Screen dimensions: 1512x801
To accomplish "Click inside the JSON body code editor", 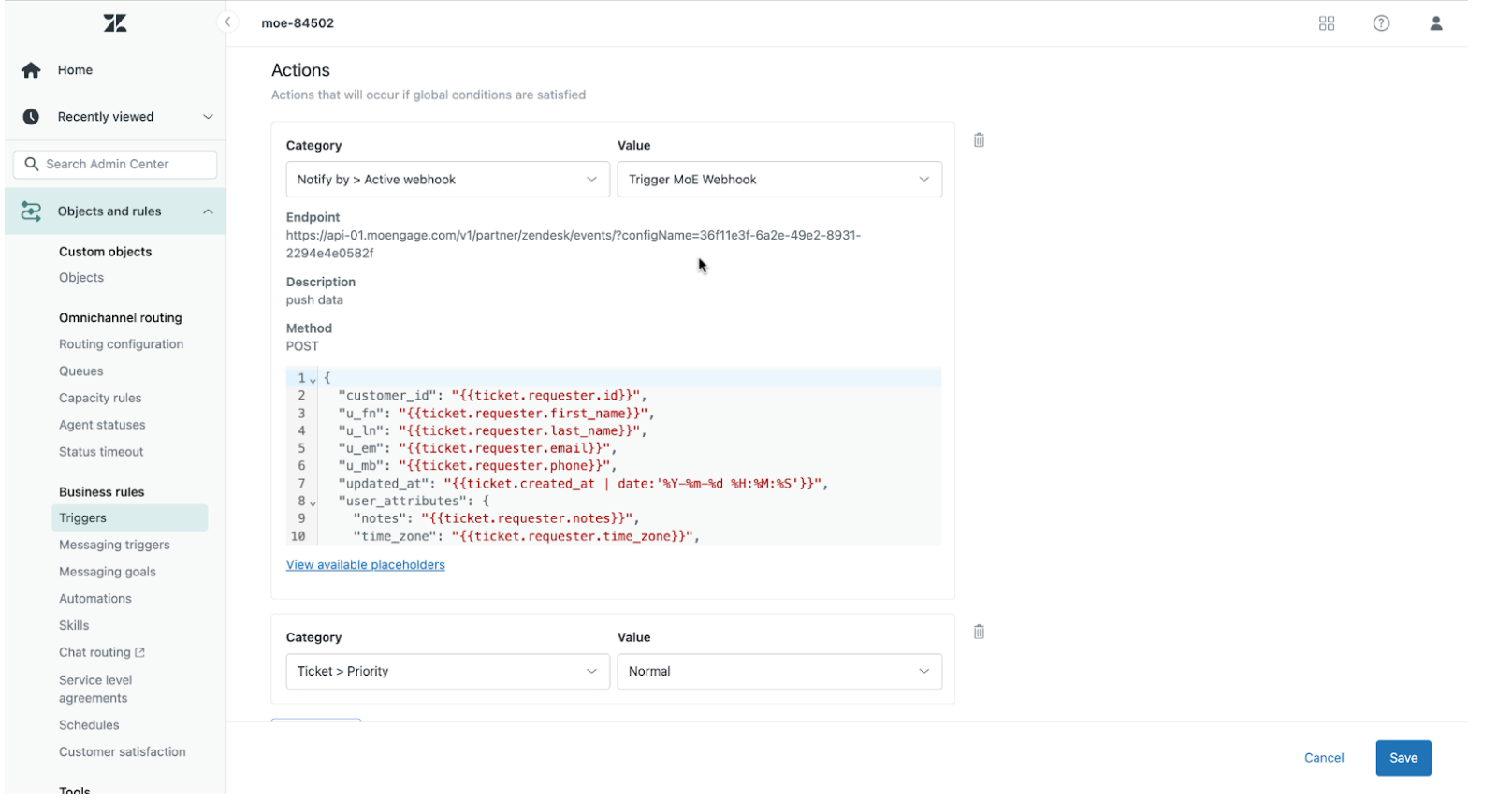I will 613,457.
